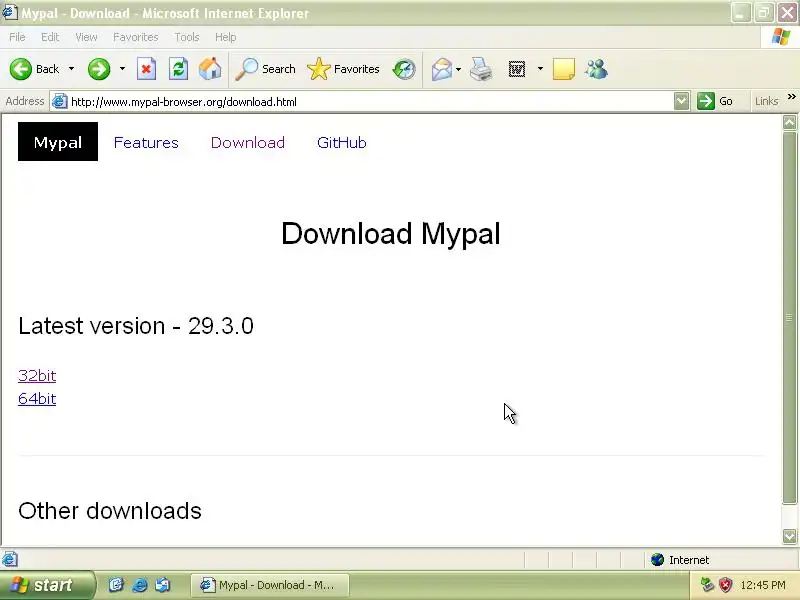
Task: Click the Windows flag logo throbber
Action: [781, 37]
